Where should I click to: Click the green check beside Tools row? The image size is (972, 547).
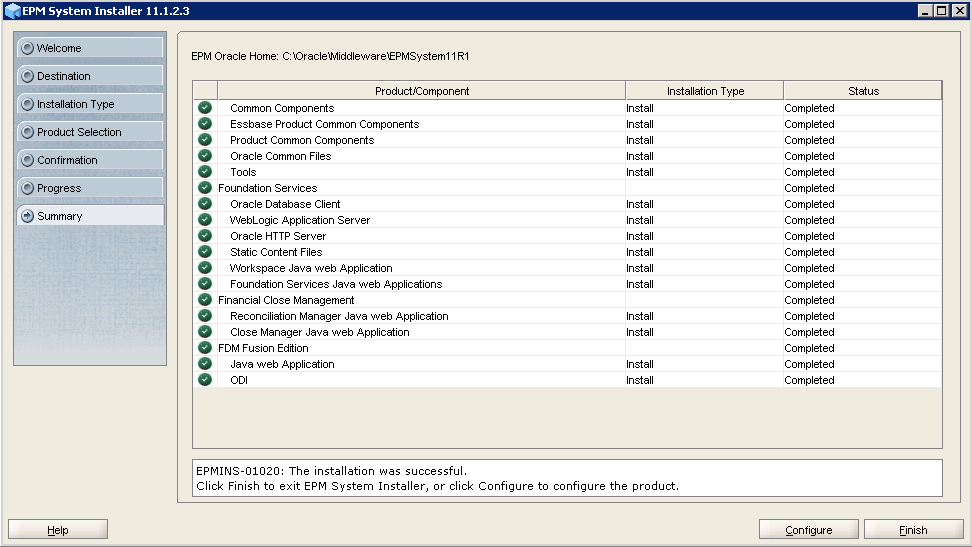coord(205,172)
